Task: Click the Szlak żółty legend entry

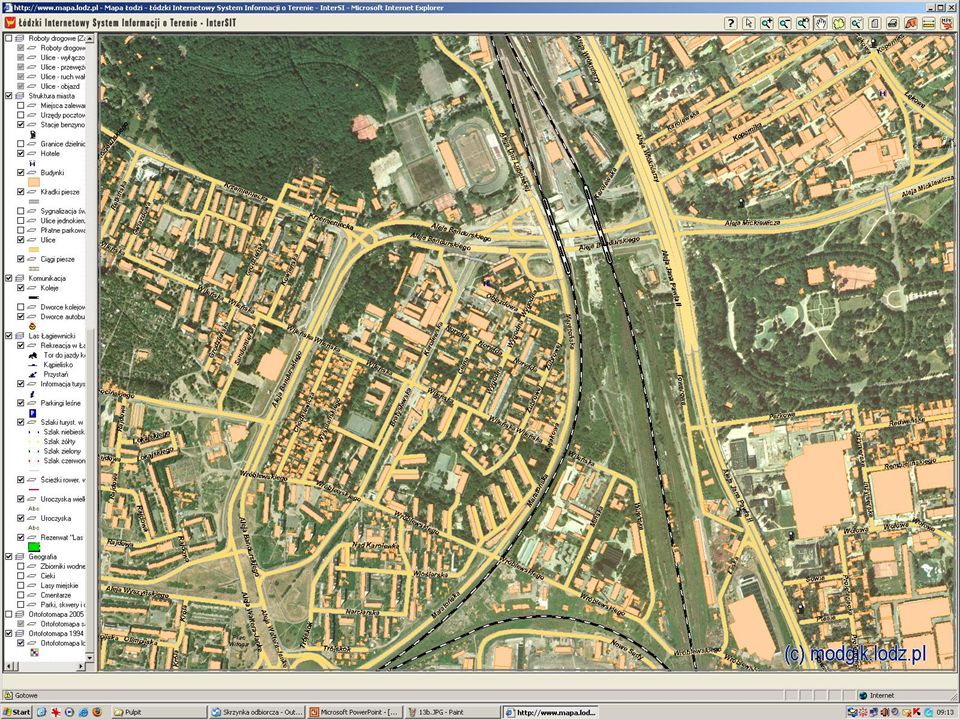Action: click(59, 441)
